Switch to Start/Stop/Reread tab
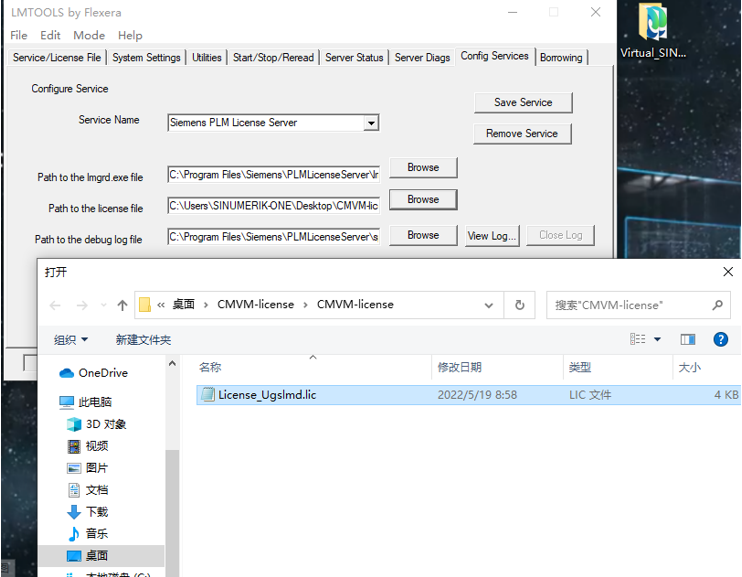The image size is (742, 577). (x=274, y=58)
